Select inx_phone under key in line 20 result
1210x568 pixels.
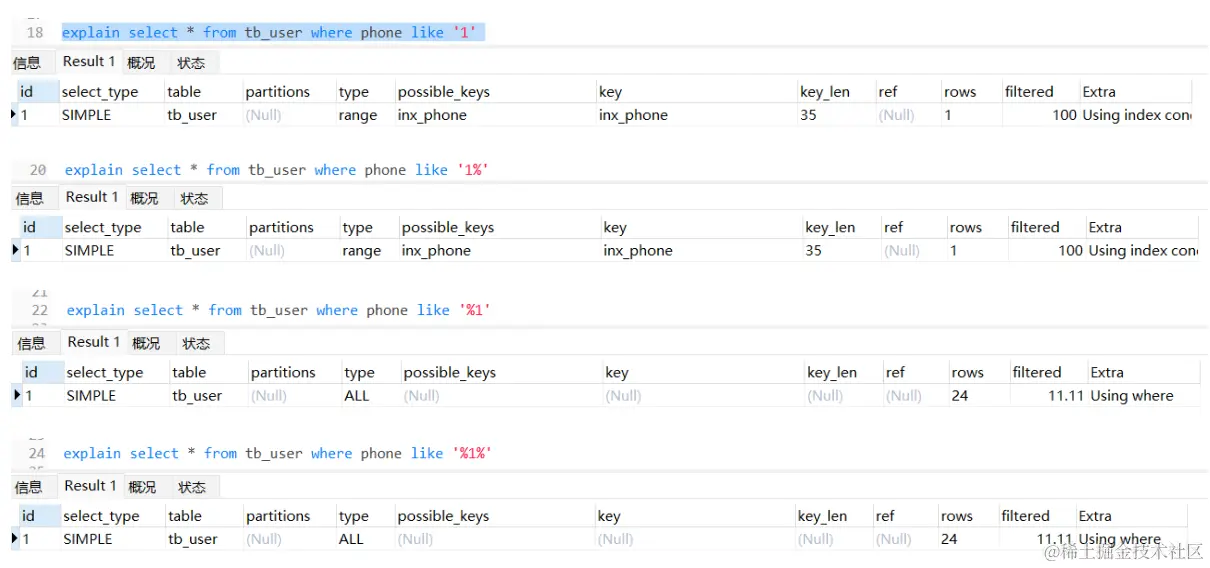coord(638,250)
